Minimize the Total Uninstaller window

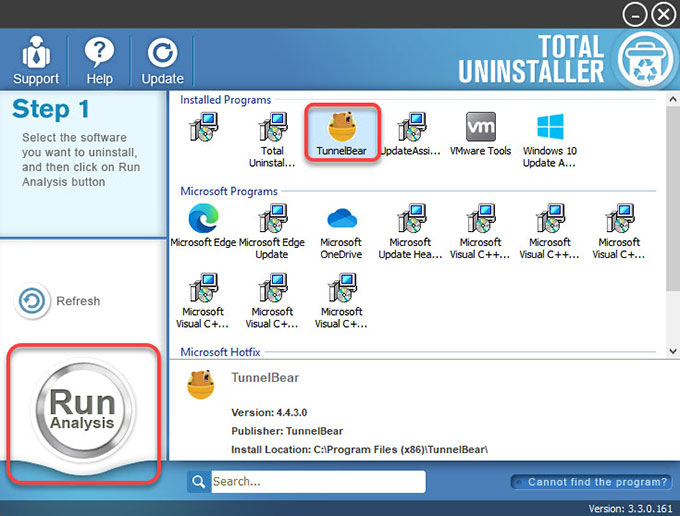tap(635, 15)
